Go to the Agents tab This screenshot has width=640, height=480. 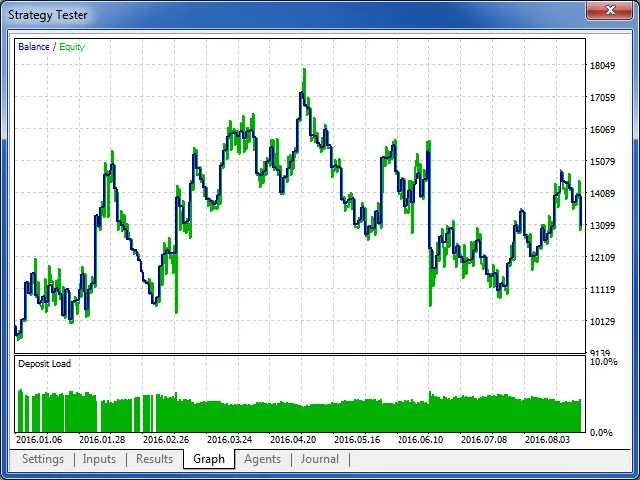[262, 459]
